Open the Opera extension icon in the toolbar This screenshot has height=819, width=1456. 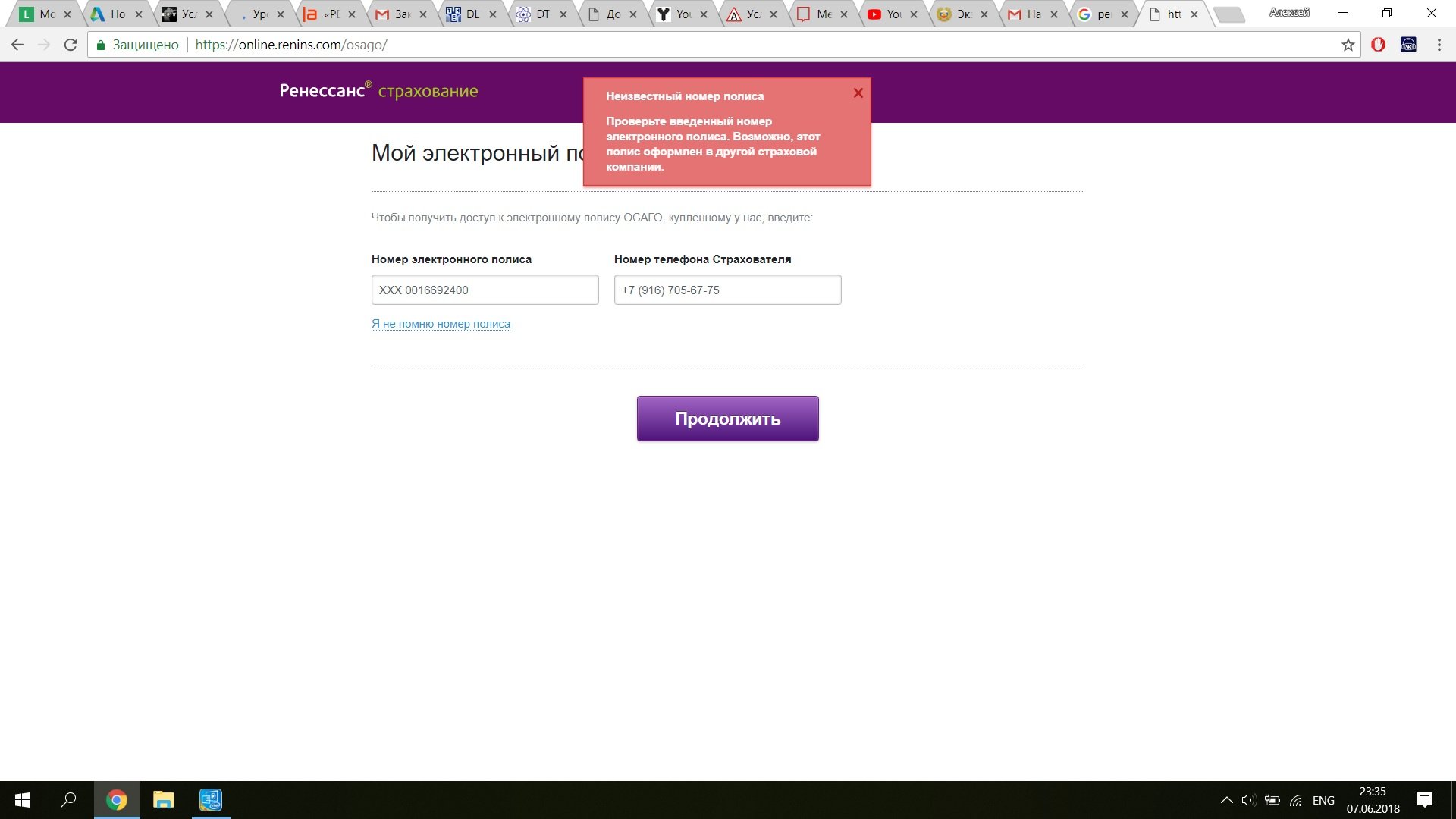(x=1378, y=45)
